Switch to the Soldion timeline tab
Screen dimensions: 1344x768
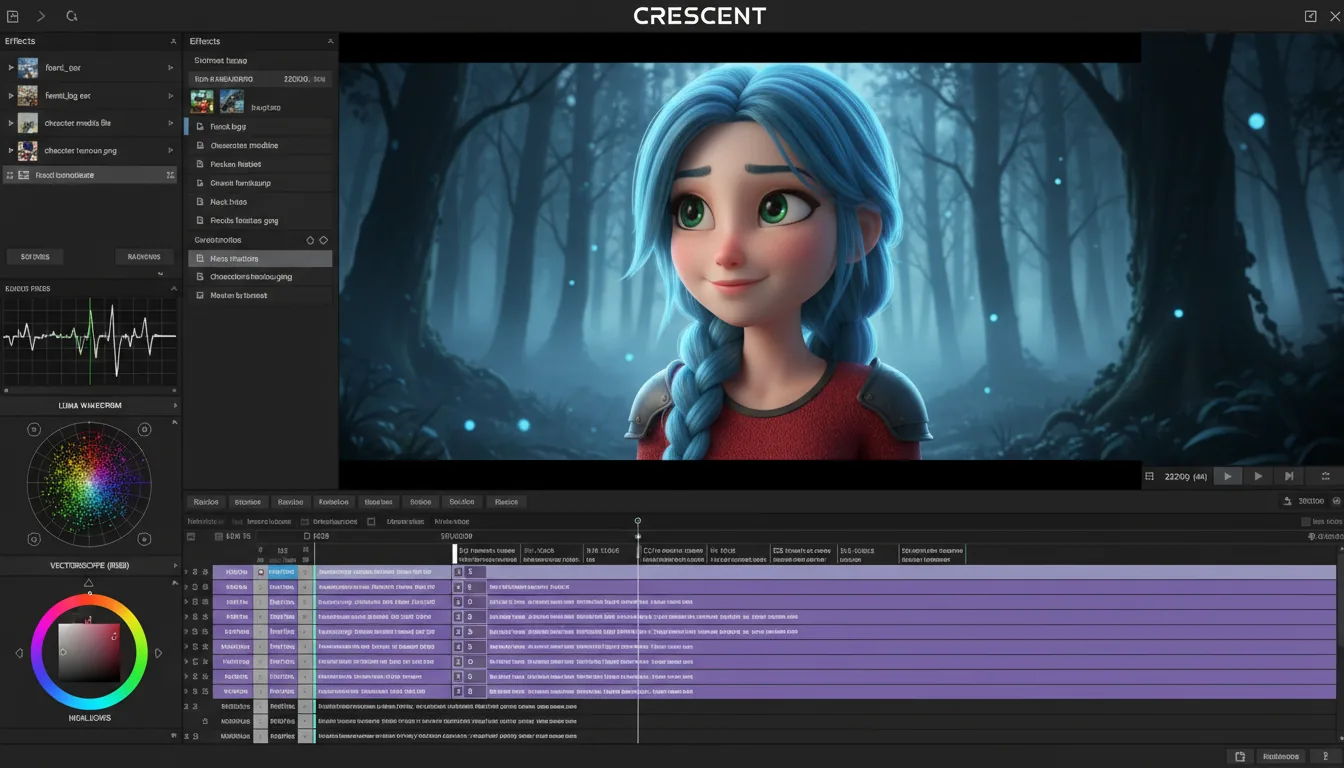click(462, 502)
